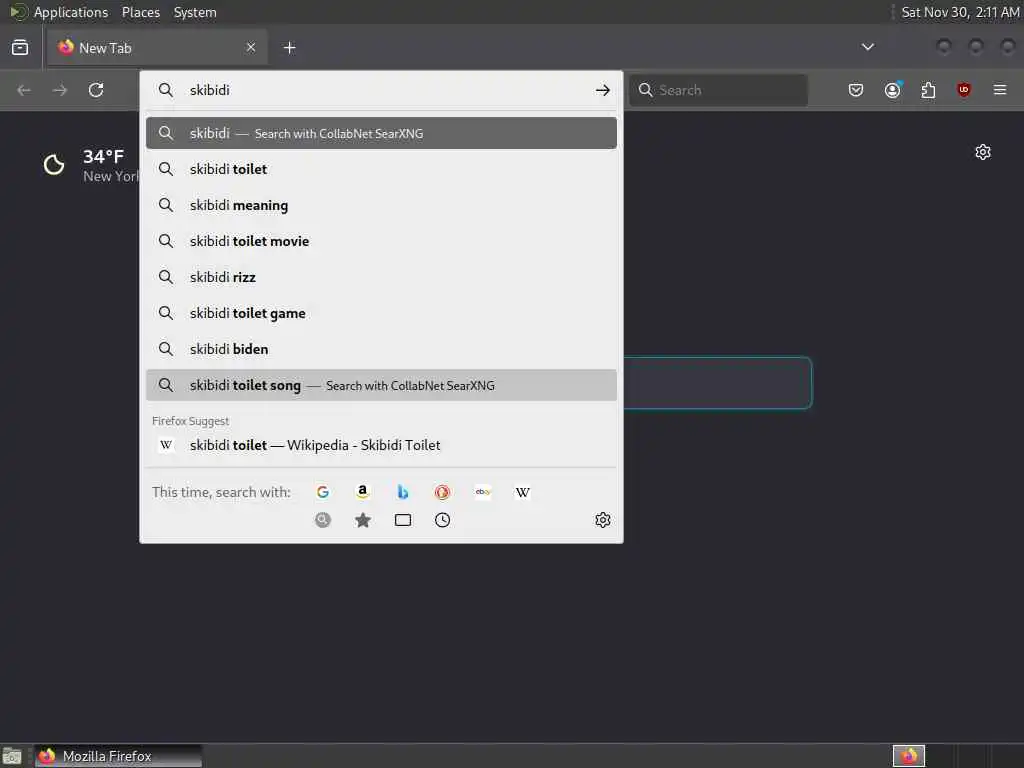The height and width of the screenshot is (768, 1024).
Task: Search open tabs using the tab icon
Action: click(x=402, y=520)
